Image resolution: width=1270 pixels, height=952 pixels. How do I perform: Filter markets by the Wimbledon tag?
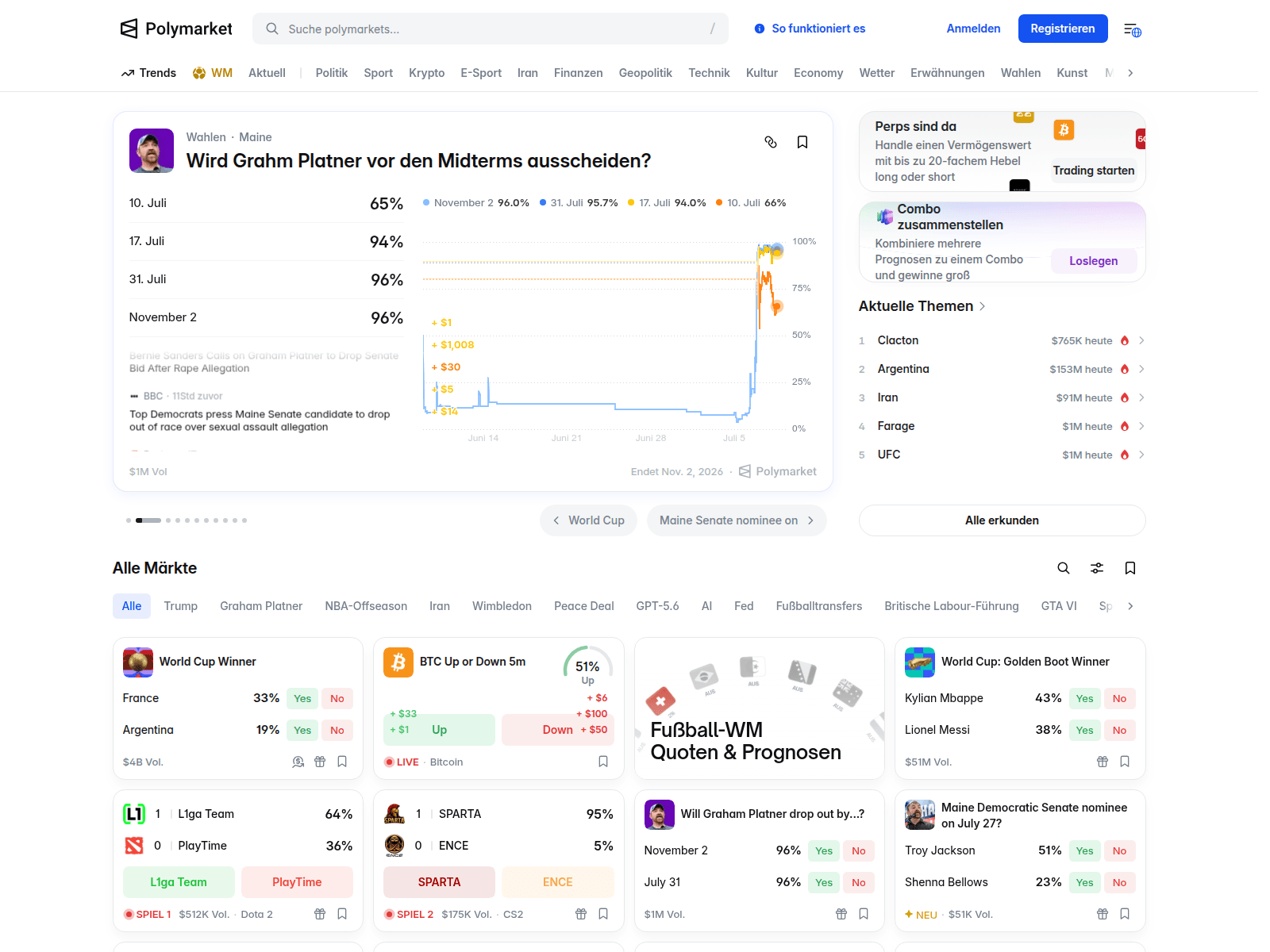[x=502, y=606]
